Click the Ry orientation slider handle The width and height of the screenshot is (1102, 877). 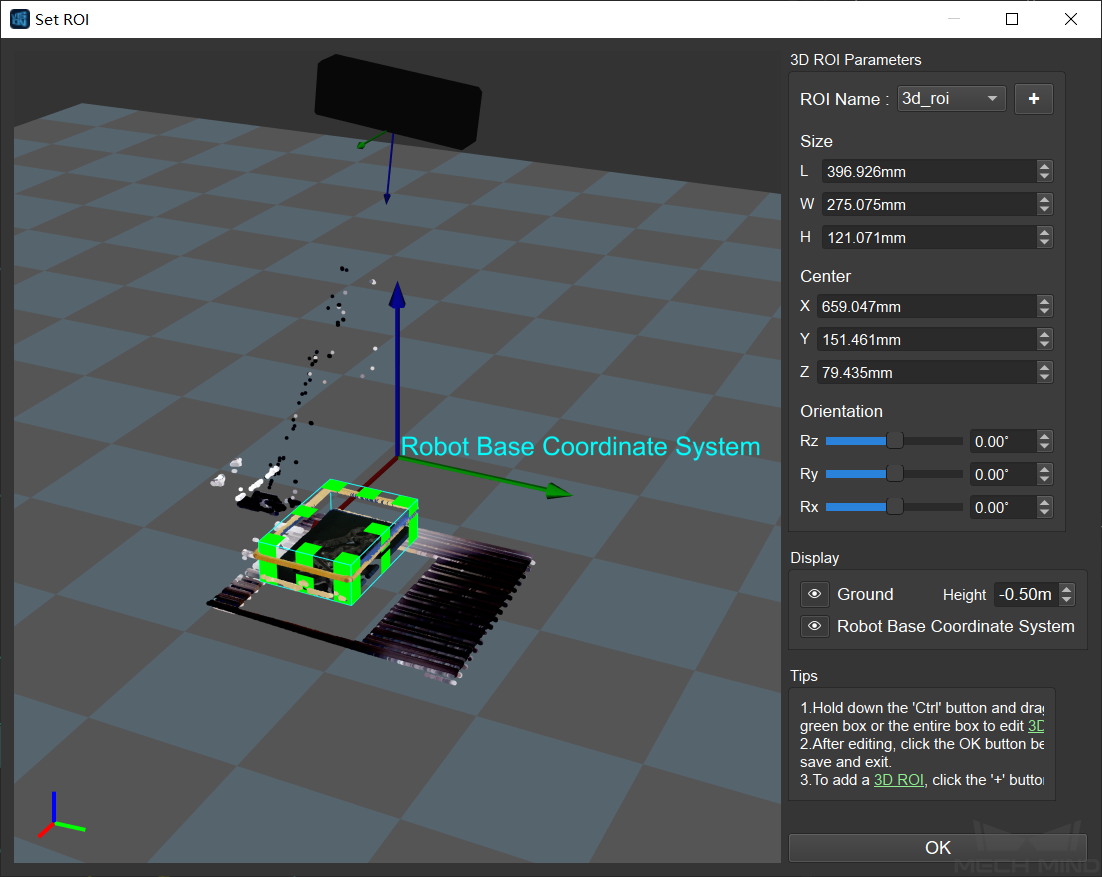tap(895, 474)
